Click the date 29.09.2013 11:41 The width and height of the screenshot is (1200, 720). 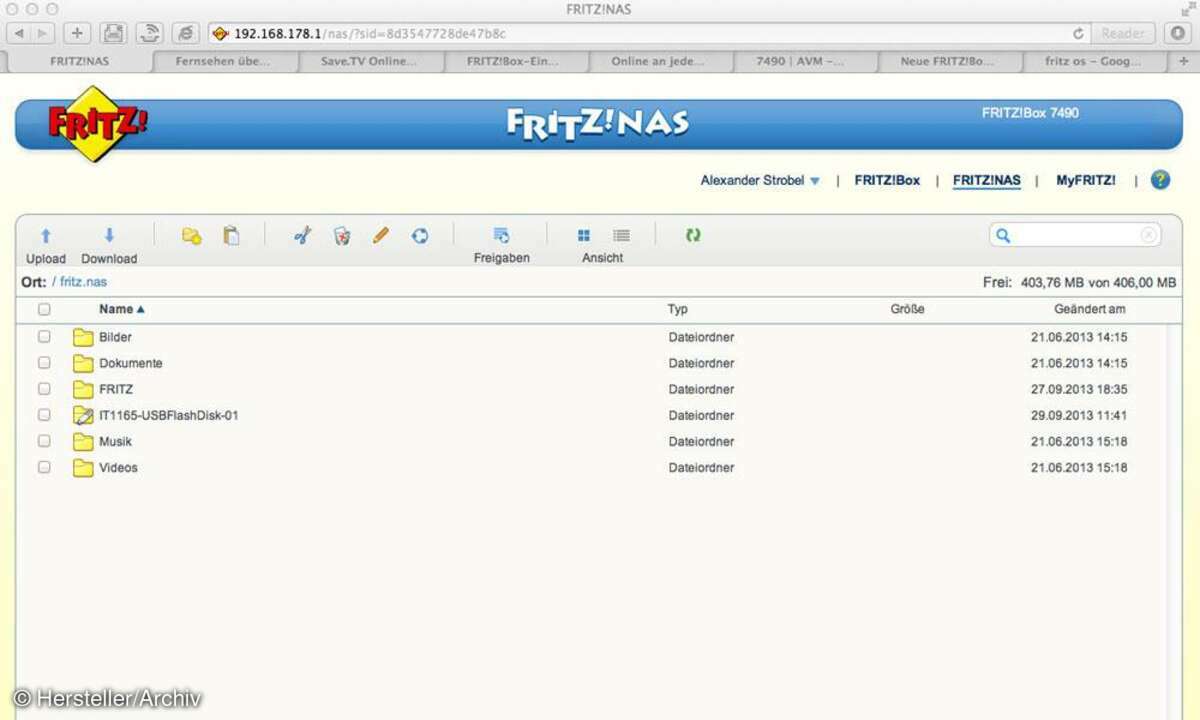[x=1079, y=416]
